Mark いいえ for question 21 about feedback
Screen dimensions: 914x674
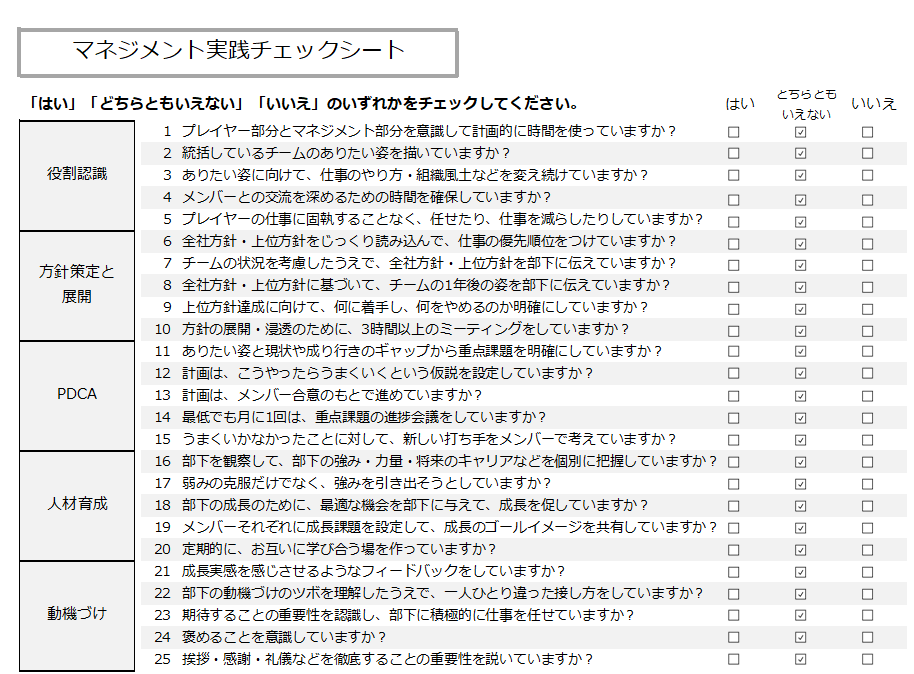867,572
